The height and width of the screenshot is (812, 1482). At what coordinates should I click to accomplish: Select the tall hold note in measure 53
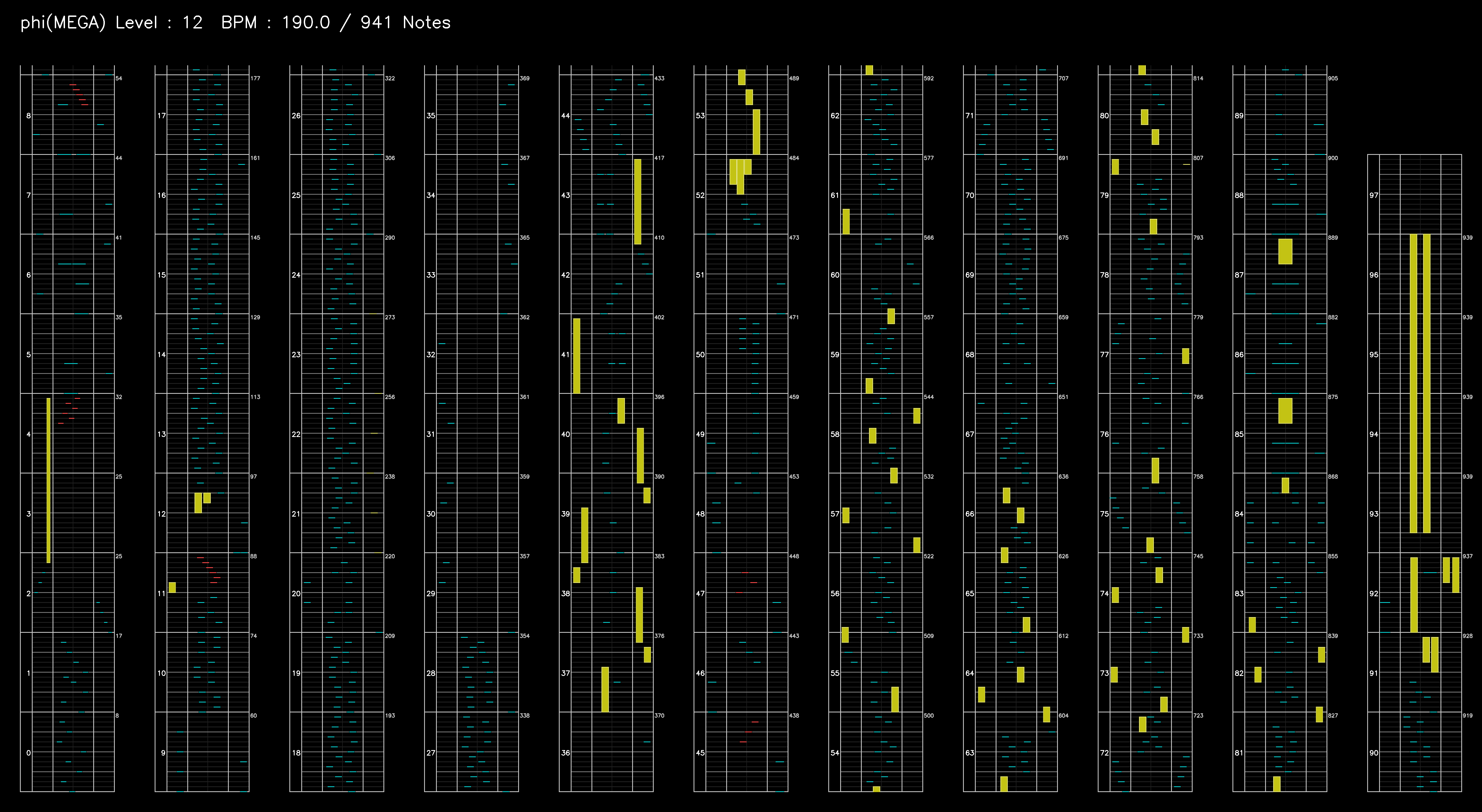click(756, 132)
